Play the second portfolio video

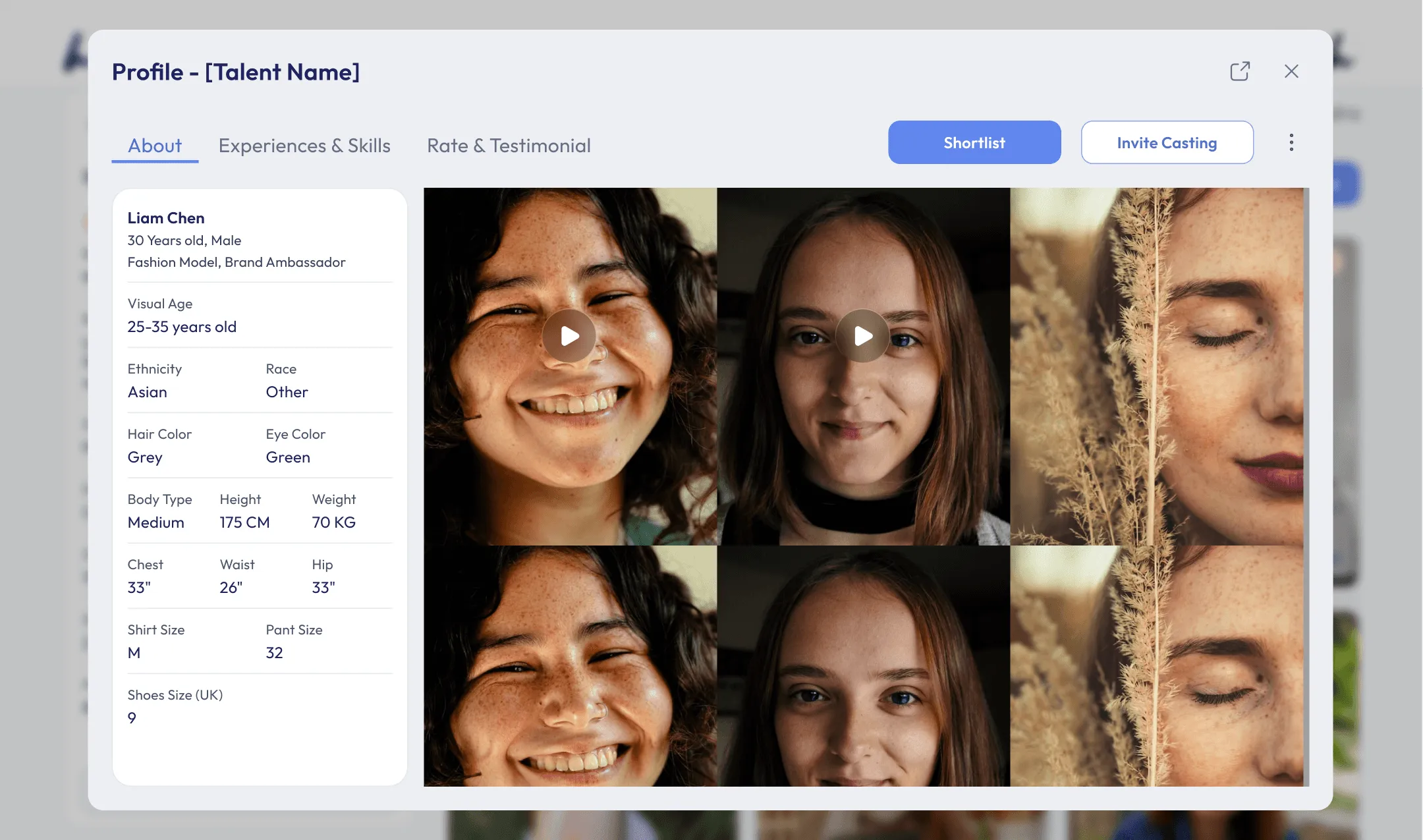pos(862,336)
